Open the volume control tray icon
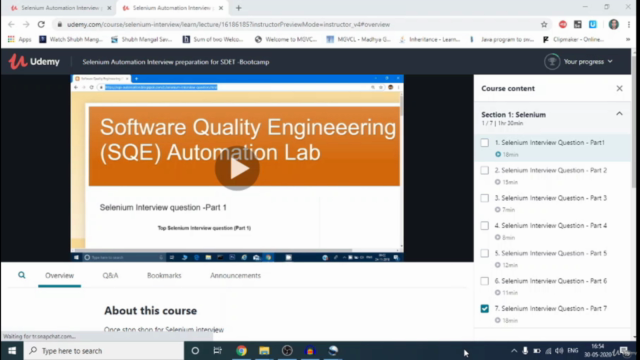640x360 pixels. 559,351
